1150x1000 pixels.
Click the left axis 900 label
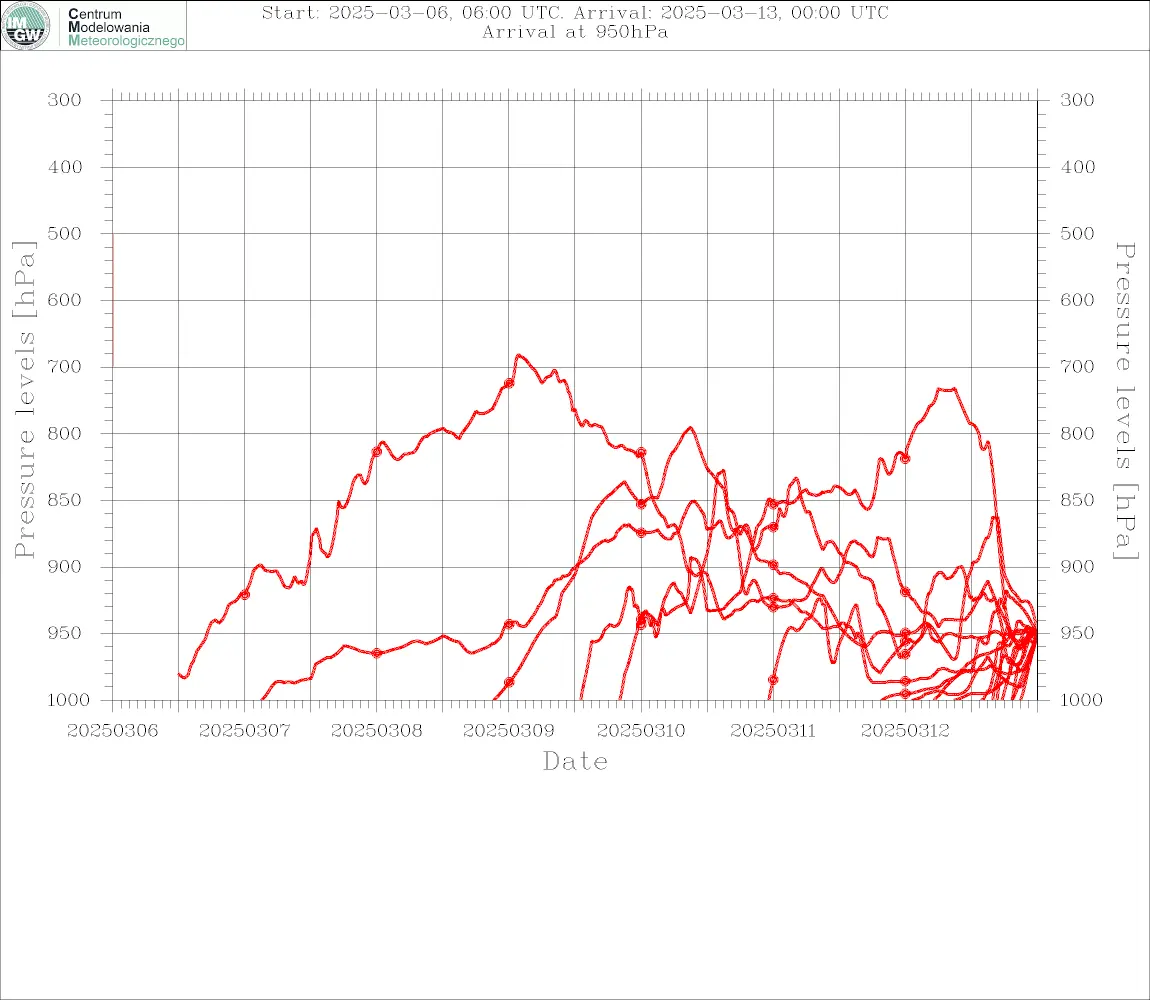click(x=65, y=567)
